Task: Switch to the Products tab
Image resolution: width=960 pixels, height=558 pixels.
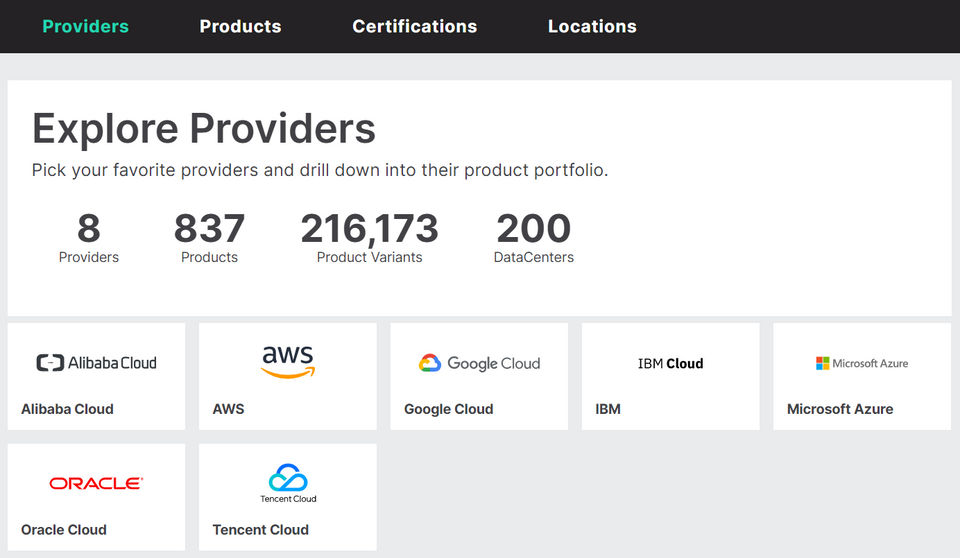Action: [240, 26]
